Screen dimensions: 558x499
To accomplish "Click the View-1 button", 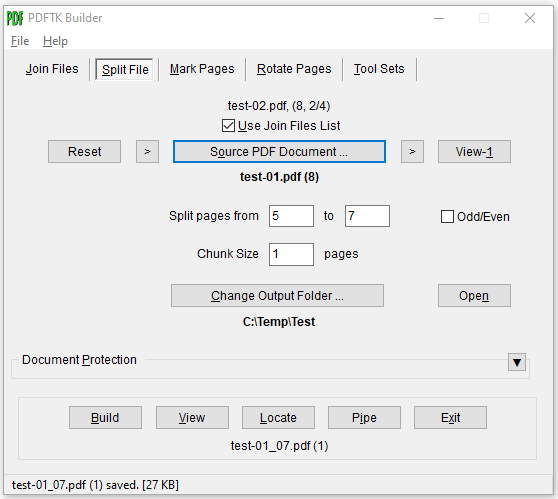I will [x=474, y=152].
